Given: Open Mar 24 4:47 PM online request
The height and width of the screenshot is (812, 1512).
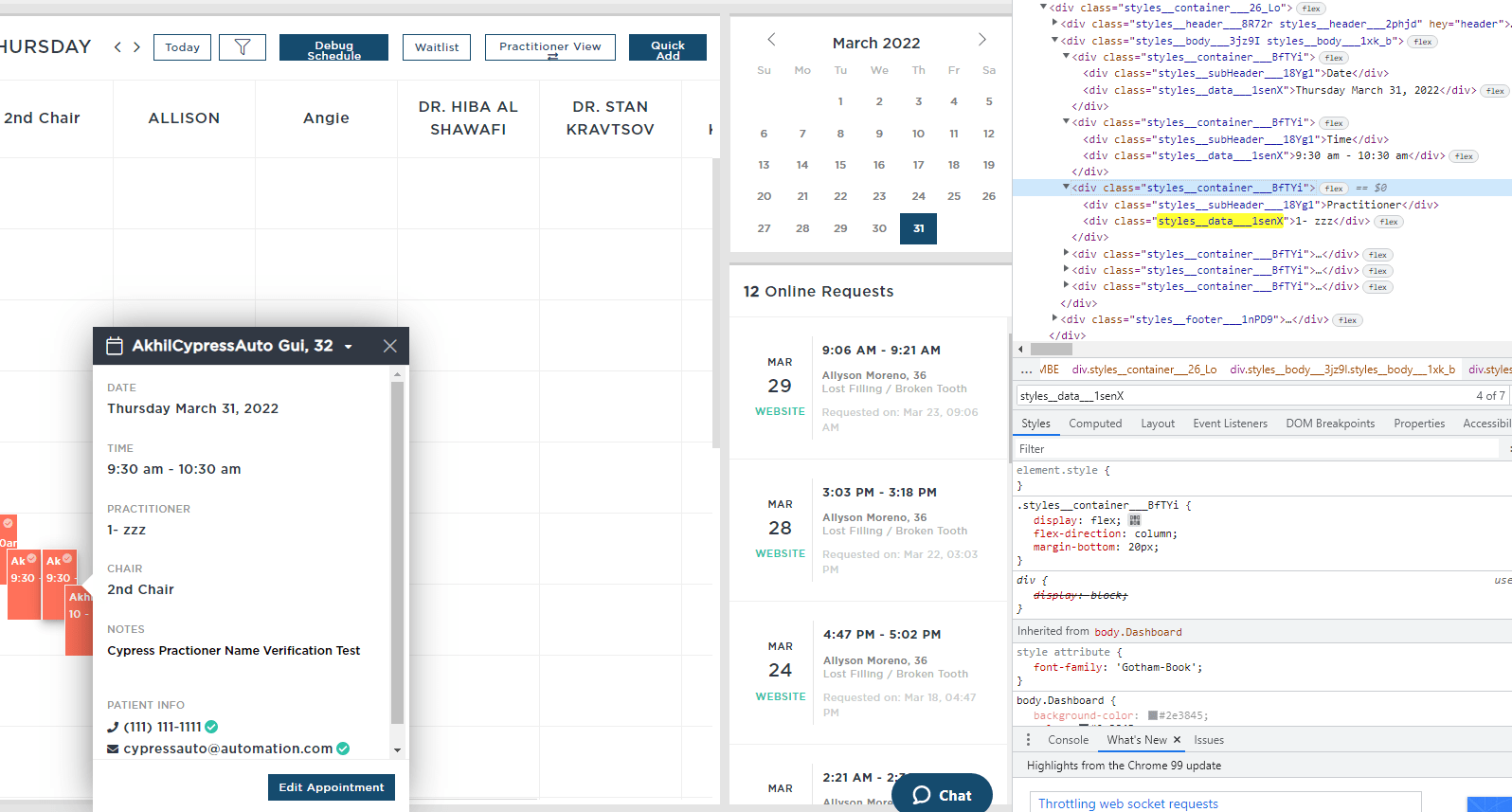Looking at the screenshot, I should tap(867, 673).
